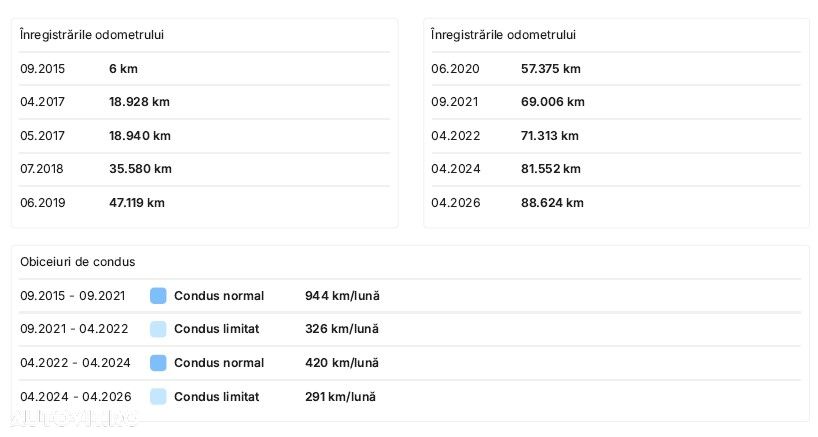This screenshot has width=818, height=437.
Task: Select the 18.940 km reading from 05.2017
Action: (x=140, y=136)
